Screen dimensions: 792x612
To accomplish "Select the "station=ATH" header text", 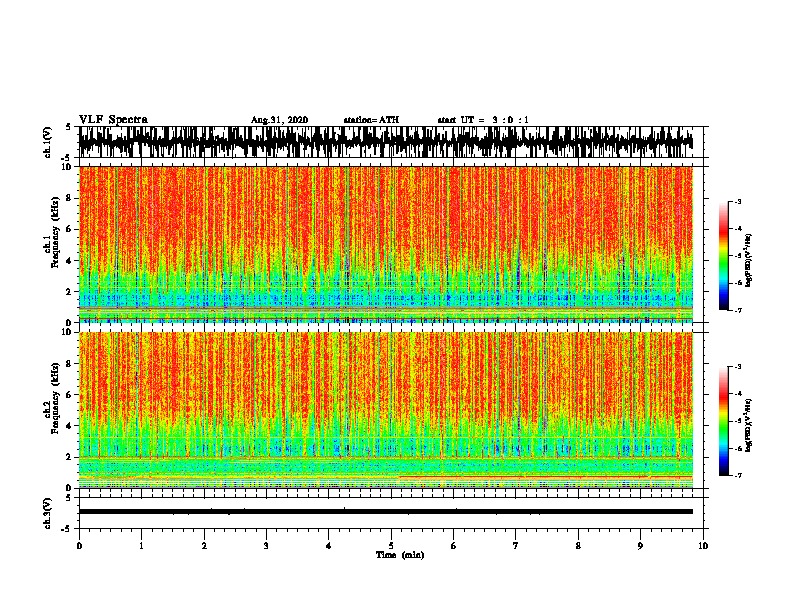I will 371,120.
